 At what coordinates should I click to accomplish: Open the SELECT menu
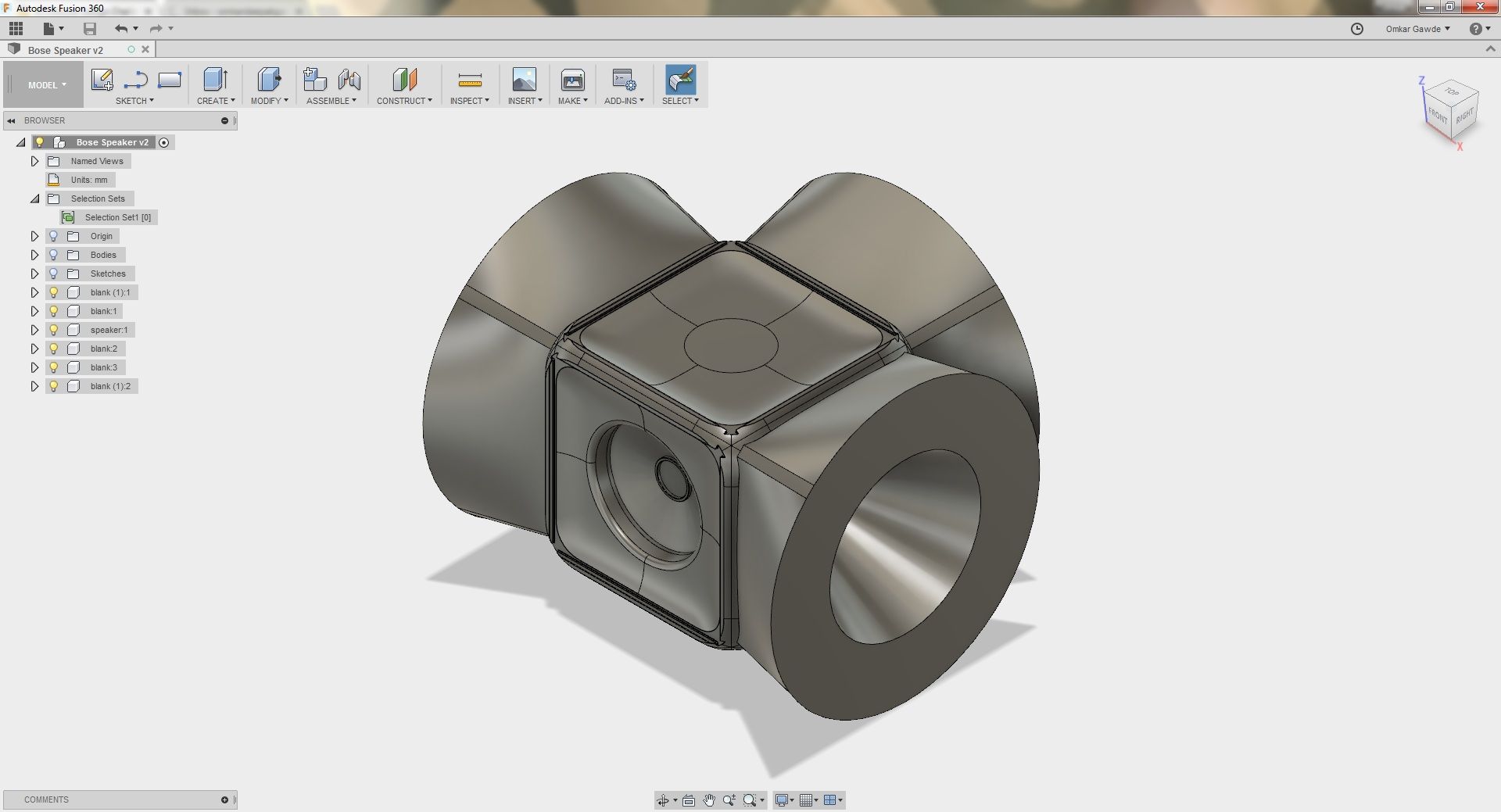tap(680, 101)
